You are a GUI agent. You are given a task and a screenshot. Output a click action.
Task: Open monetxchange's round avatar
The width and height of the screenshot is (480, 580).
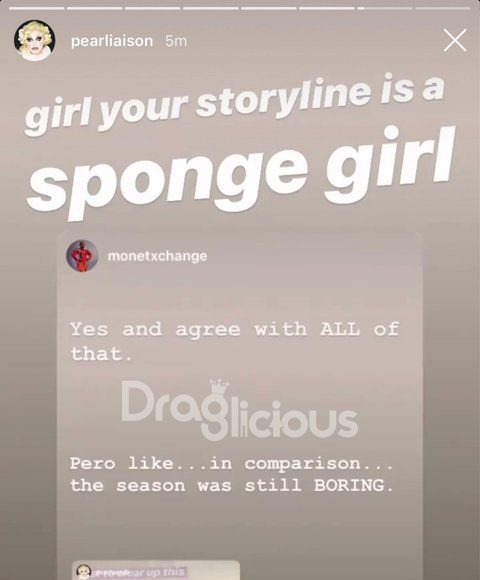[x=82, y=256]
